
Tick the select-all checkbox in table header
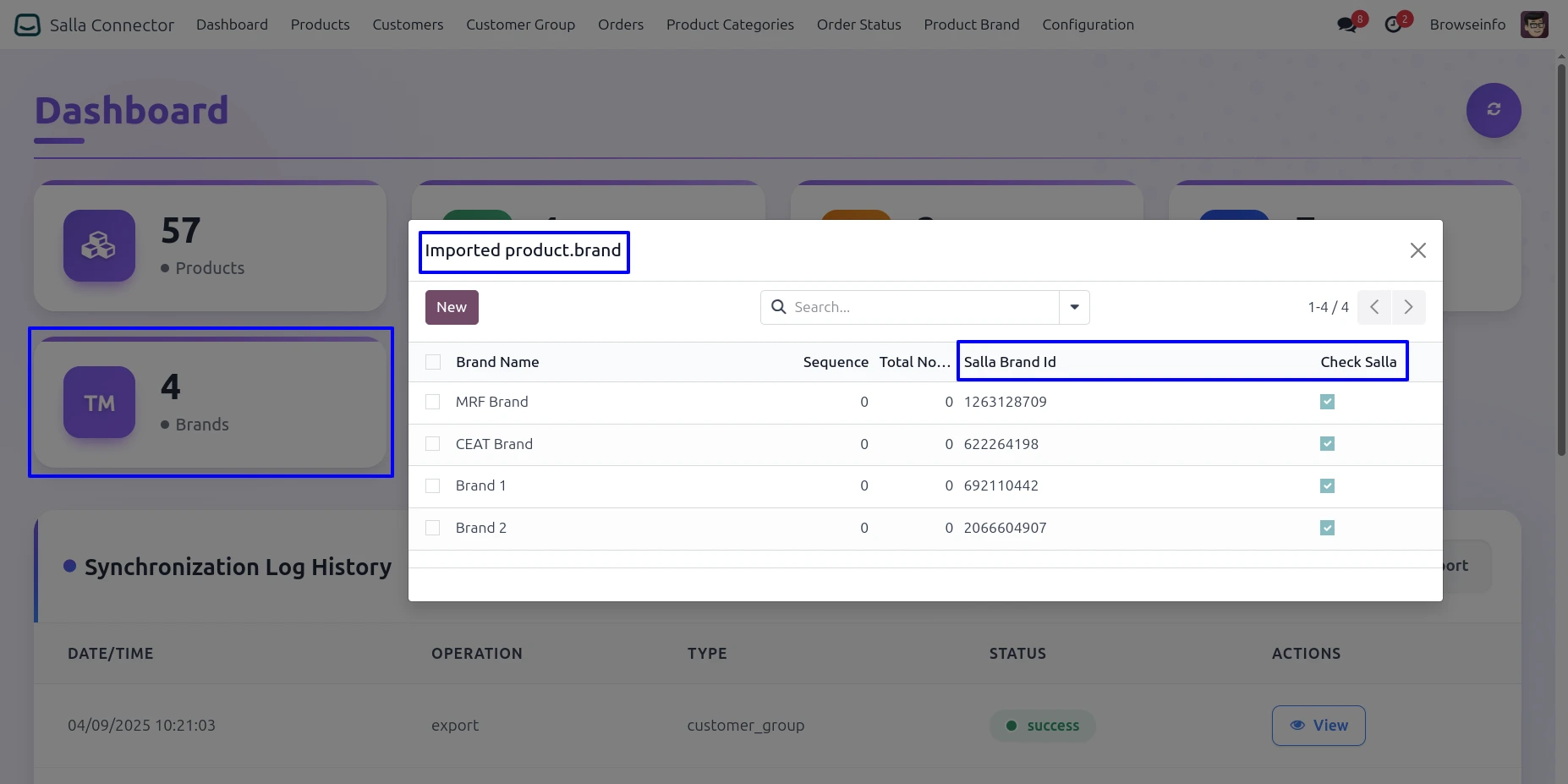pyautogui.click(x=433, y=362)
